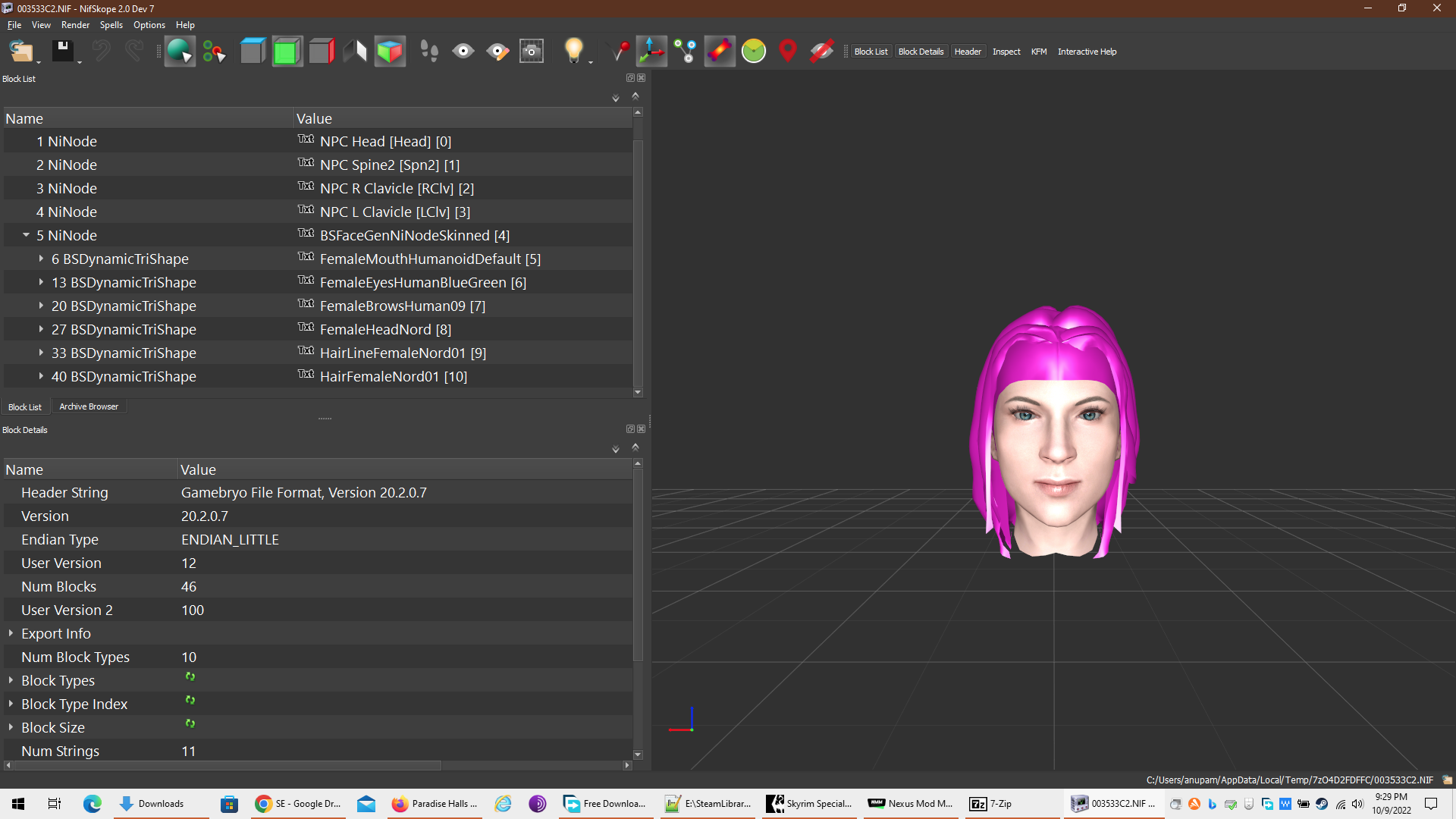Switch to side view red cube icon

(322, 52)
